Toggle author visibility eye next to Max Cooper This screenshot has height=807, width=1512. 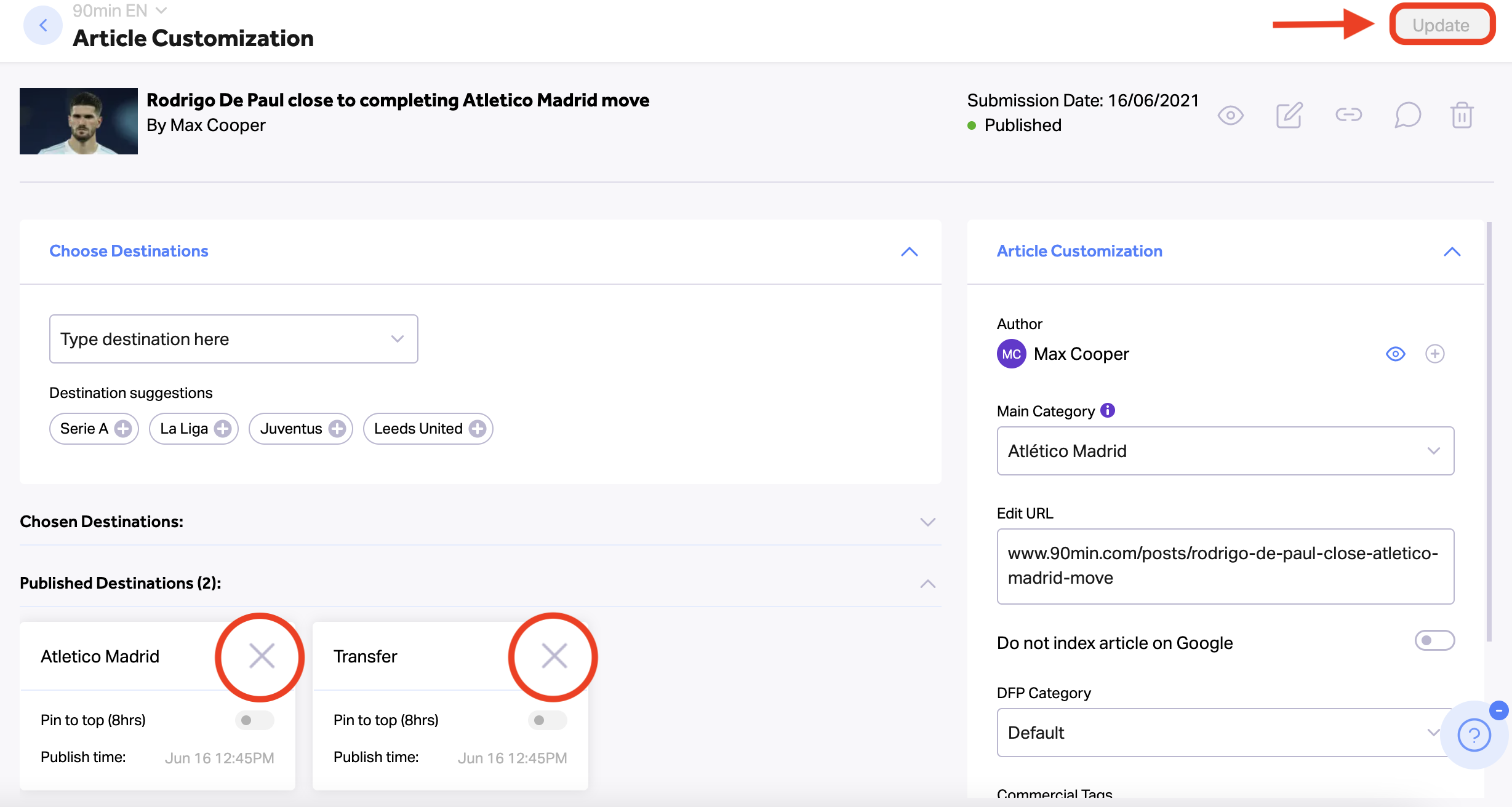pos(1395,354)
